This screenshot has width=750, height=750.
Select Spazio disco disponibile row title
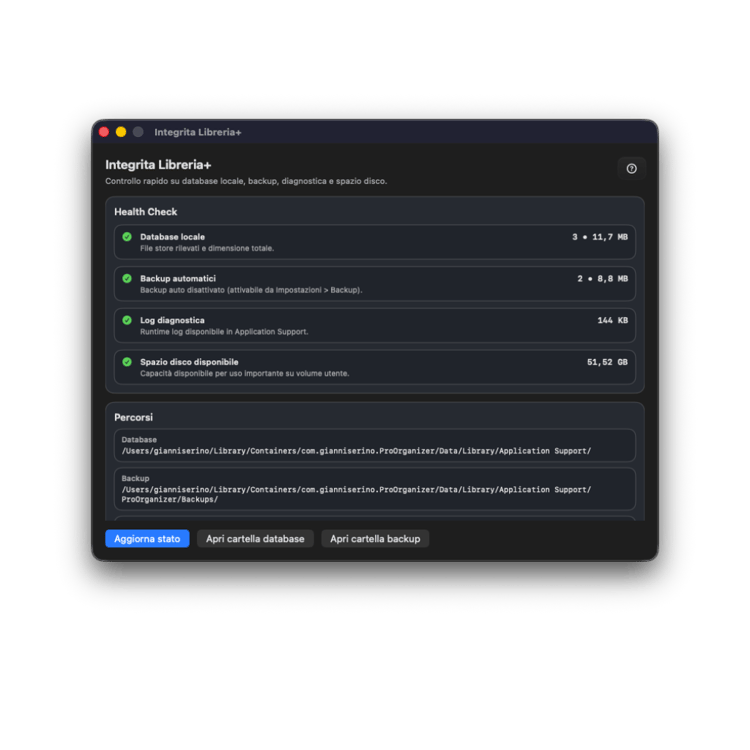pos(189,362)
